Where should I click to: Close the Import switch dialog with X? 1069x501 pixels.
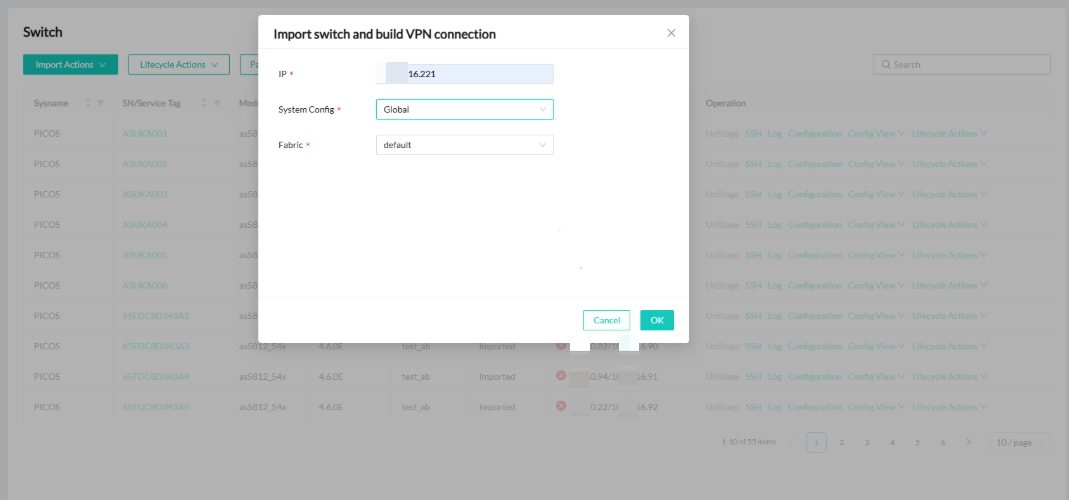671,33
